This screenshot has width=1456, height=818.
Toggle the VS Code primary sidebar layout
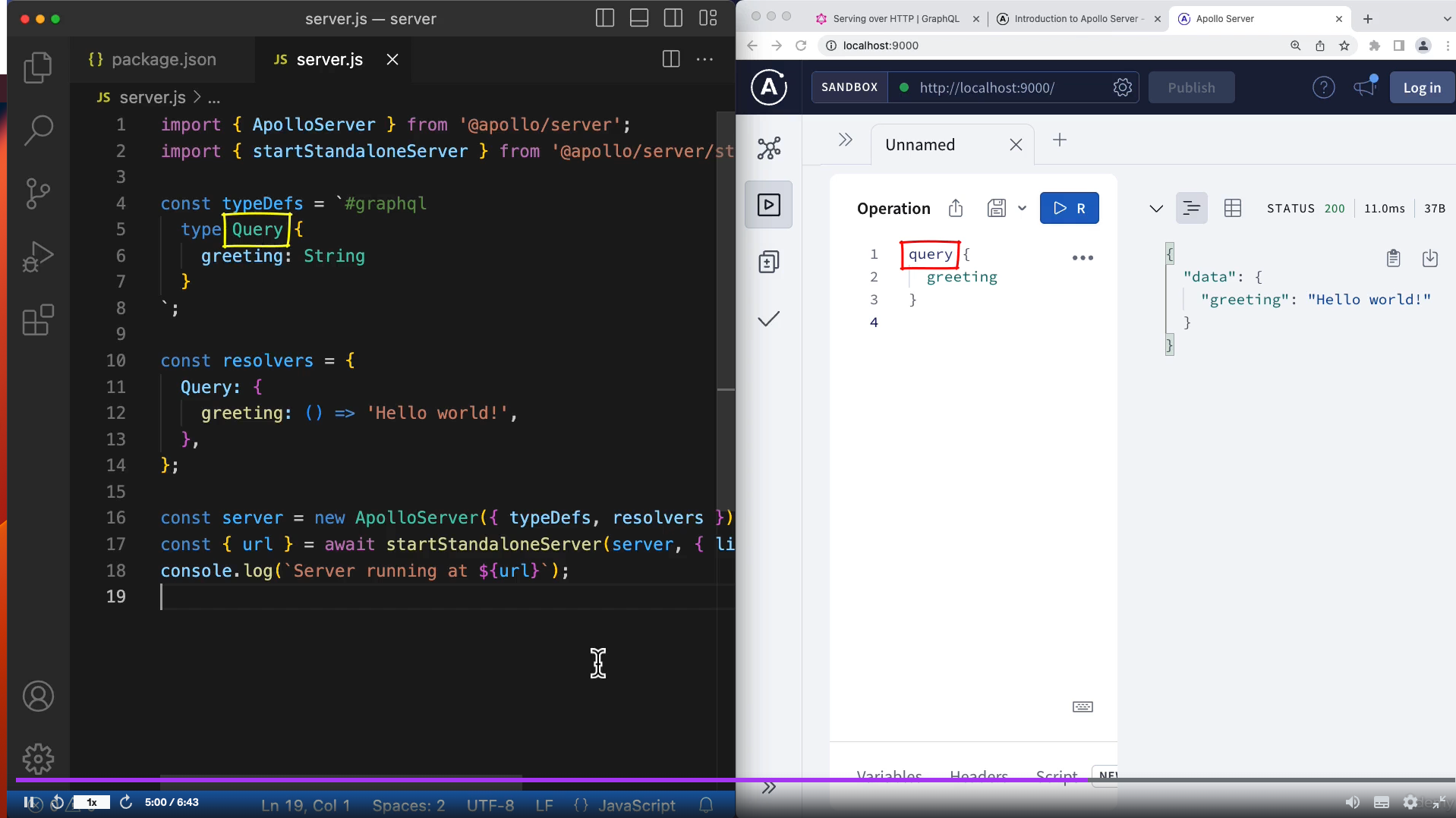tap(605, 18)
